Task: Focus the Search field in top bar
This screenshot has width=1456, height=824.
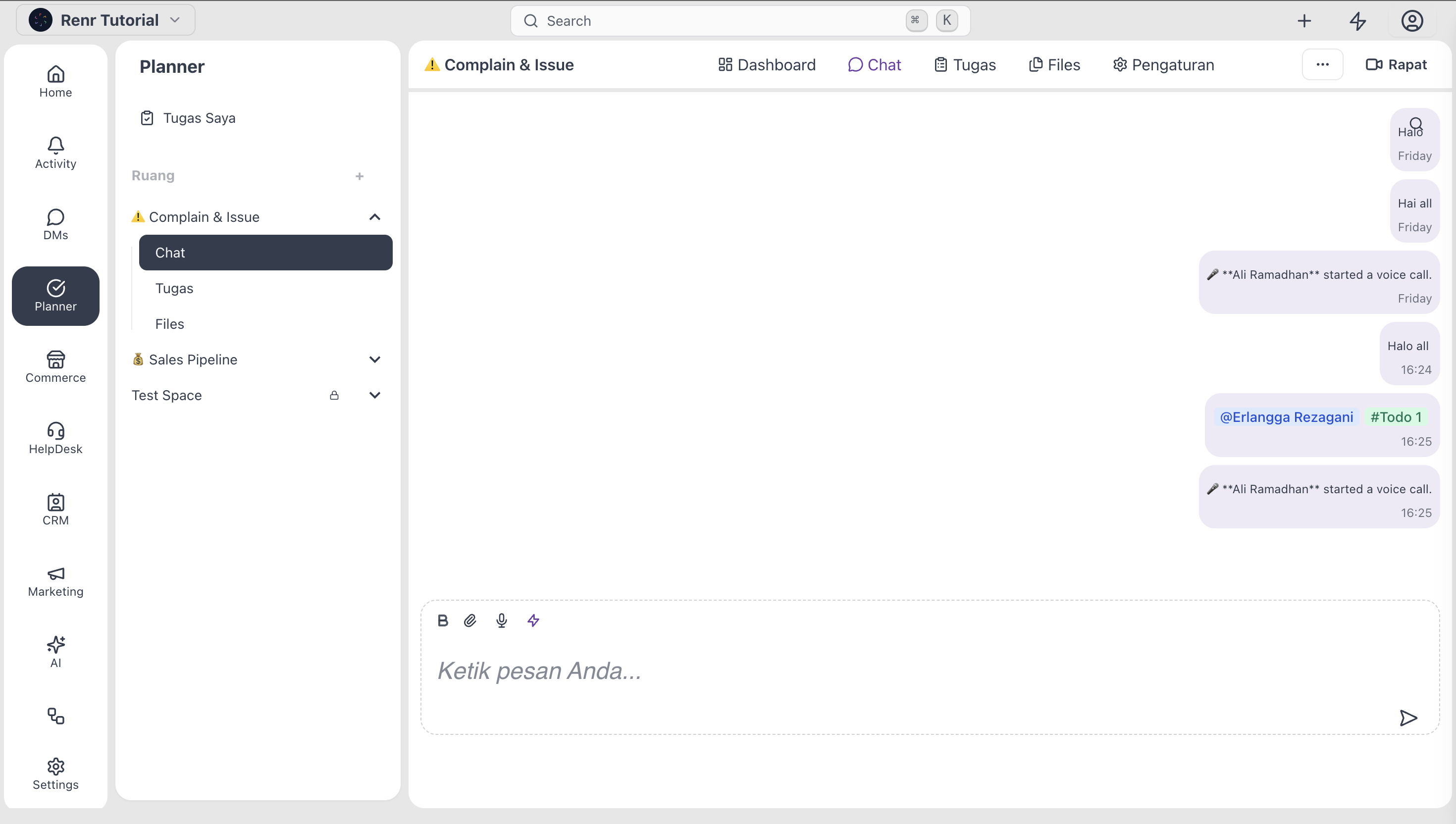Action: [x=740, y=21]
